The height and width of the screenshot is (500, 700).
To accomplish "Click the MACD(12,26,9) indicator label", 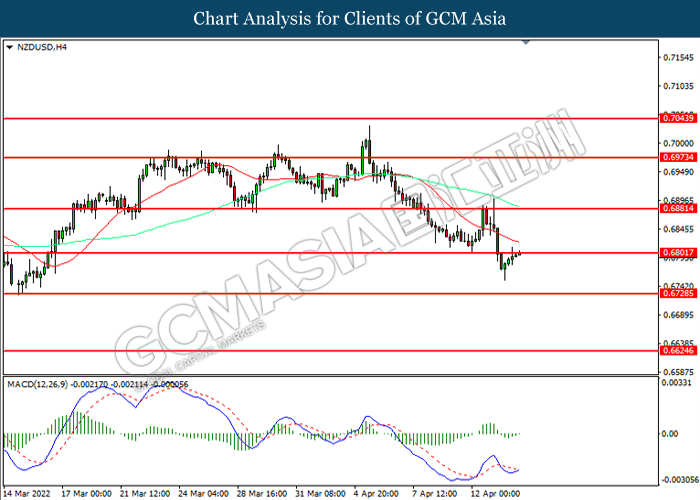I will pyautogui.click(x=38, y=384).
